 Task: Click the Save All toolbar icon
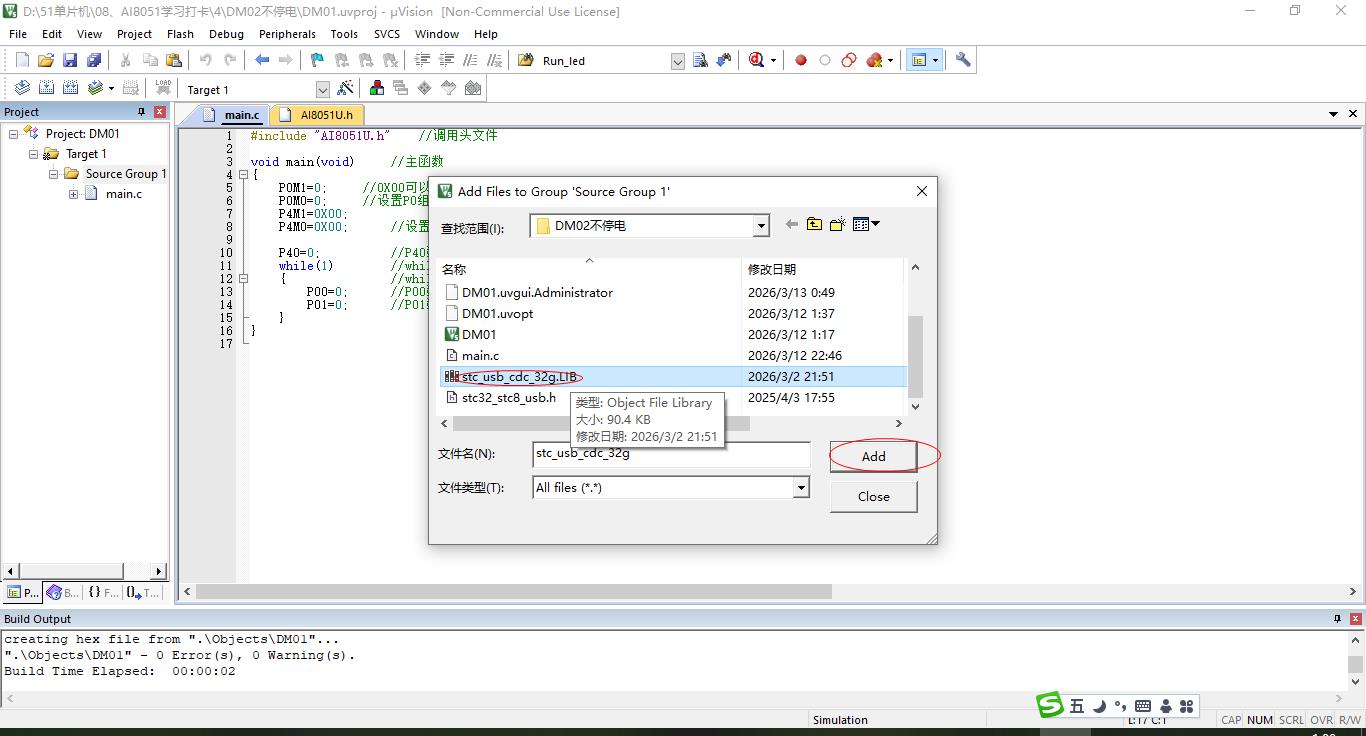(x=94, y=60)
